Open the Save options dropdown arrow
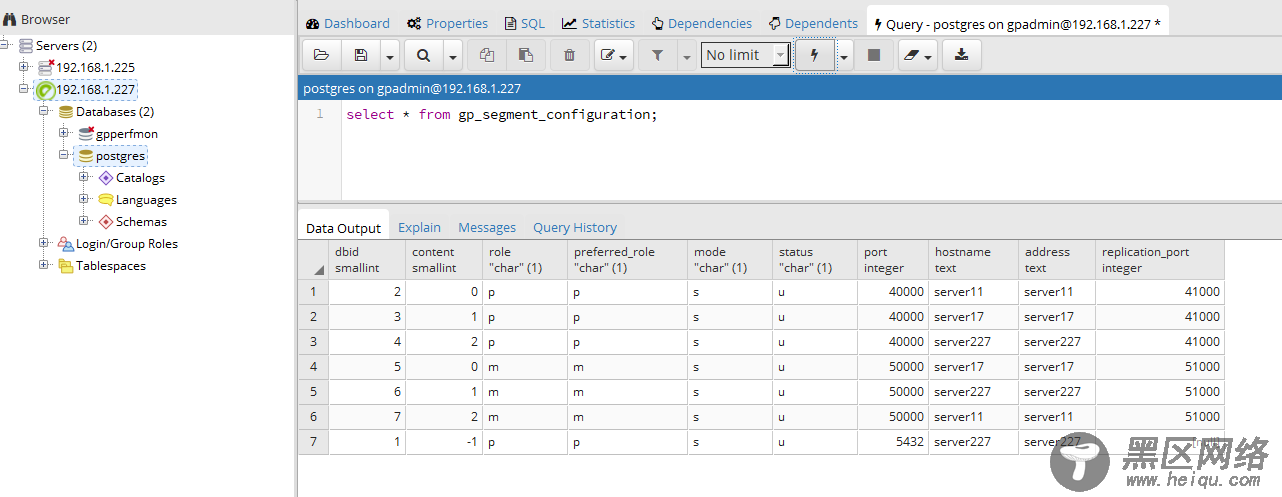1282x497 pixels. (x=389, y=55)
